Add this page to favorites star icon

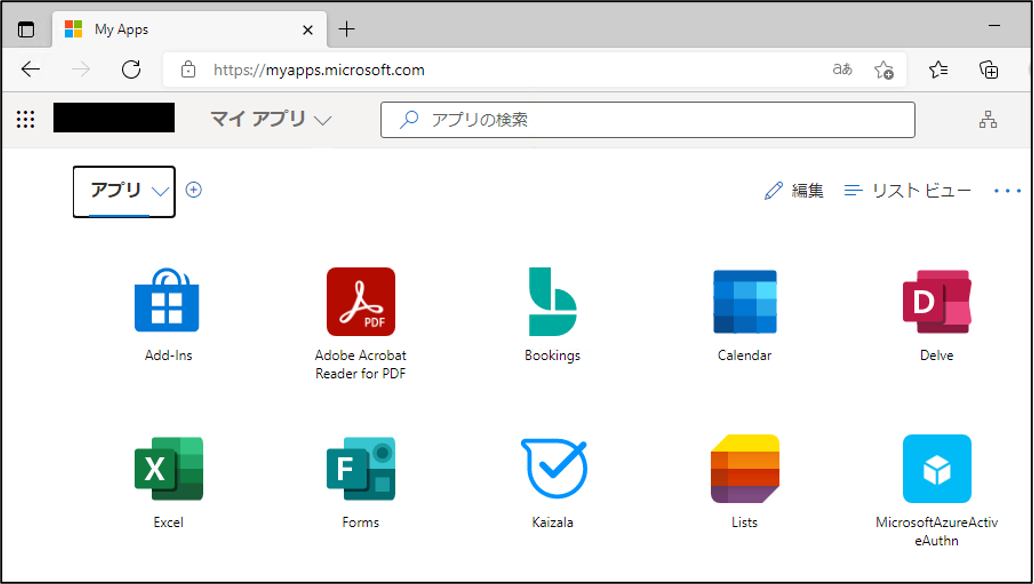click(884, 69)
